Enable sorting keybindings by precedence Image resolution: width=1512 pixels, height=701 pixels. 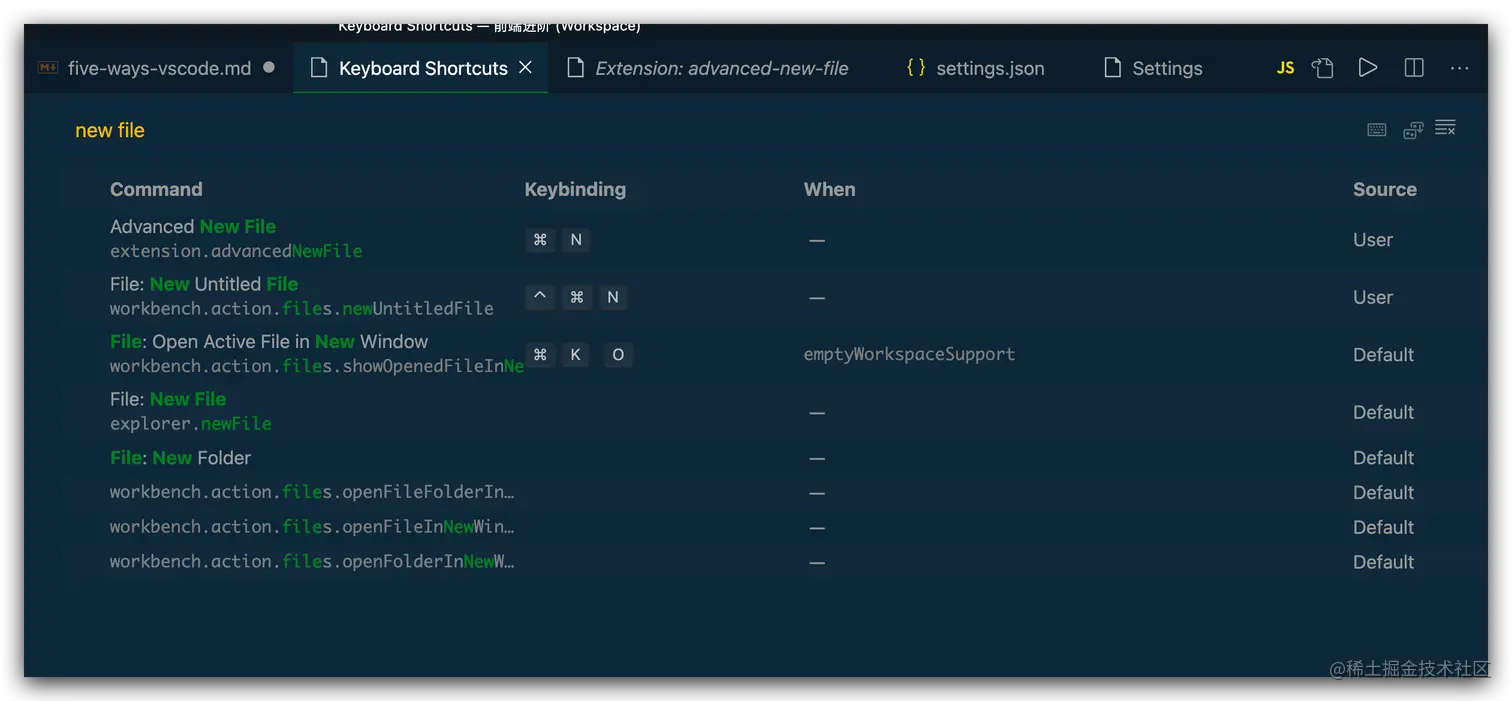click(x=1412, y=129)
